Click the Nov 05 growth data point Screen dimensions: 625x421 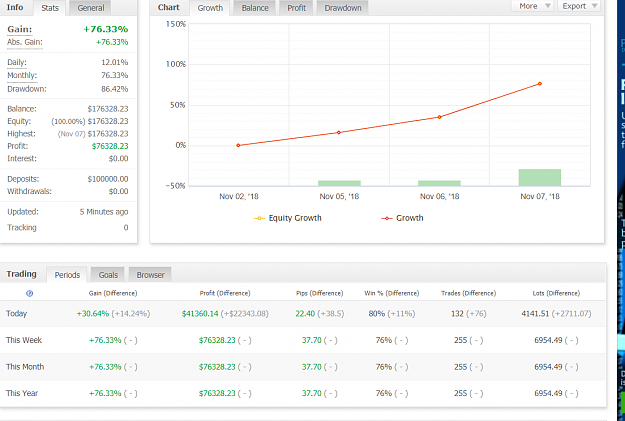pyautogui.click(x=339, y=132)
